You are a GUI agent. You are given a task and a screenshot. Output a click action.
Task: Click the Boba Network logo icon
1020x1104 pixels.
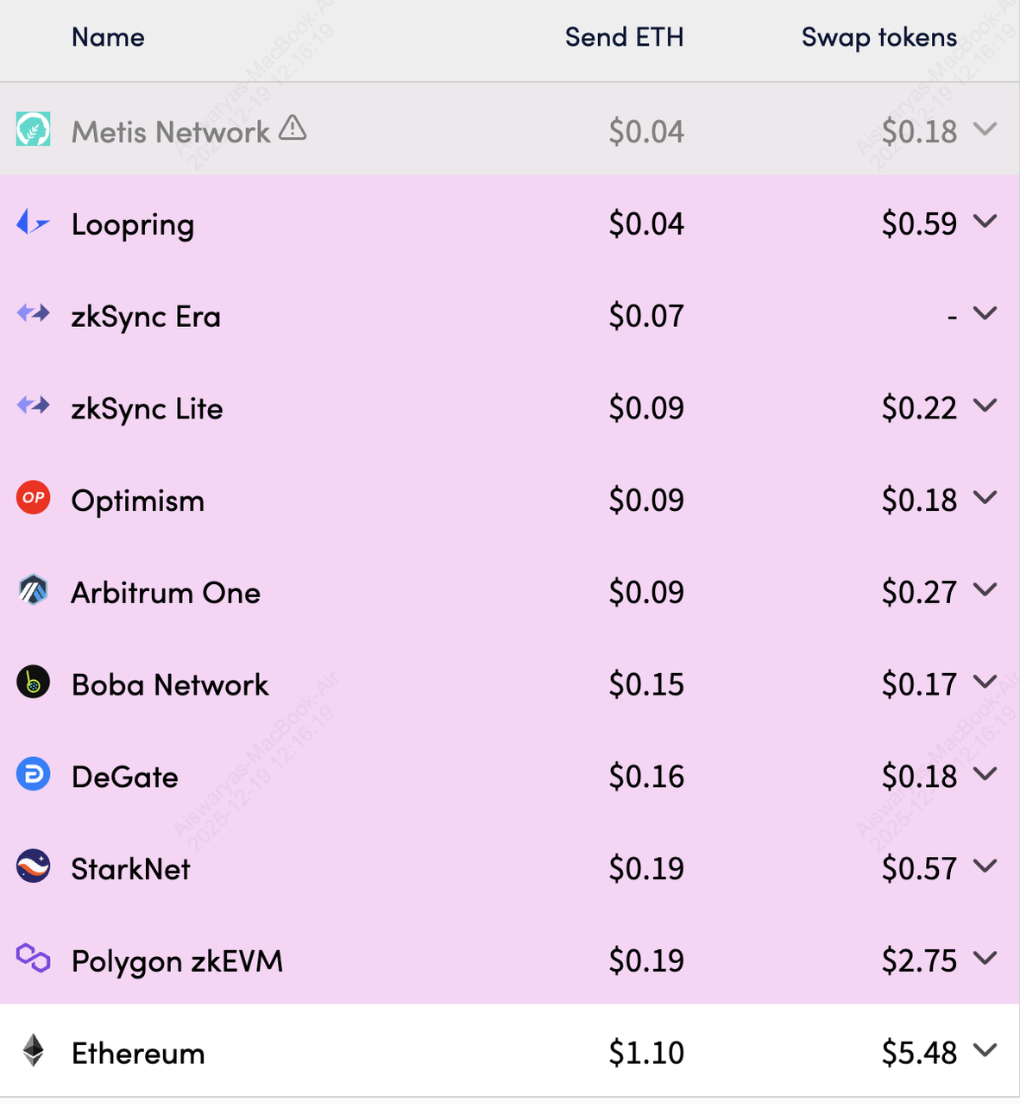point(33,683)
